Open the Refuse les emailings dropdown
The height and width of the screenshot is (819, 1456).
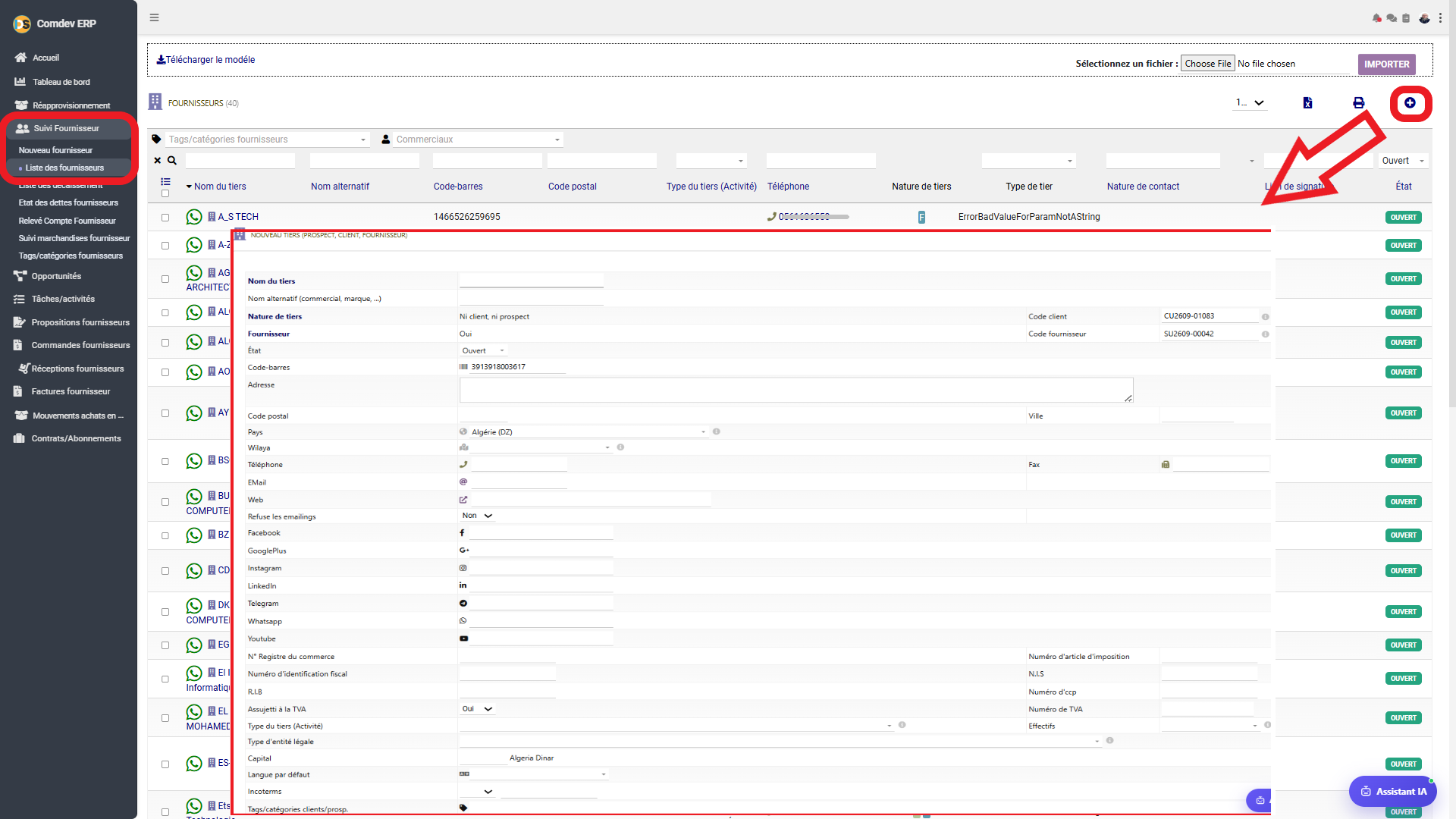[478, 516]
